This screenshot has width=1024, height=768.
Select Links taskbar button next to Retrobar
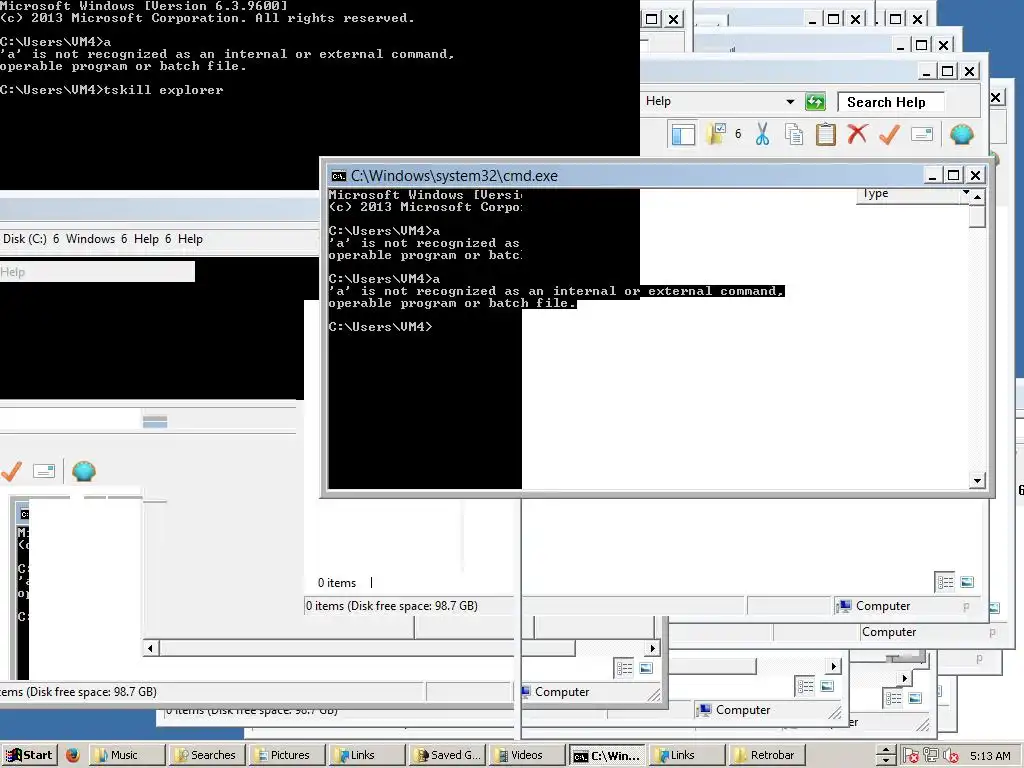click(688, 756)
